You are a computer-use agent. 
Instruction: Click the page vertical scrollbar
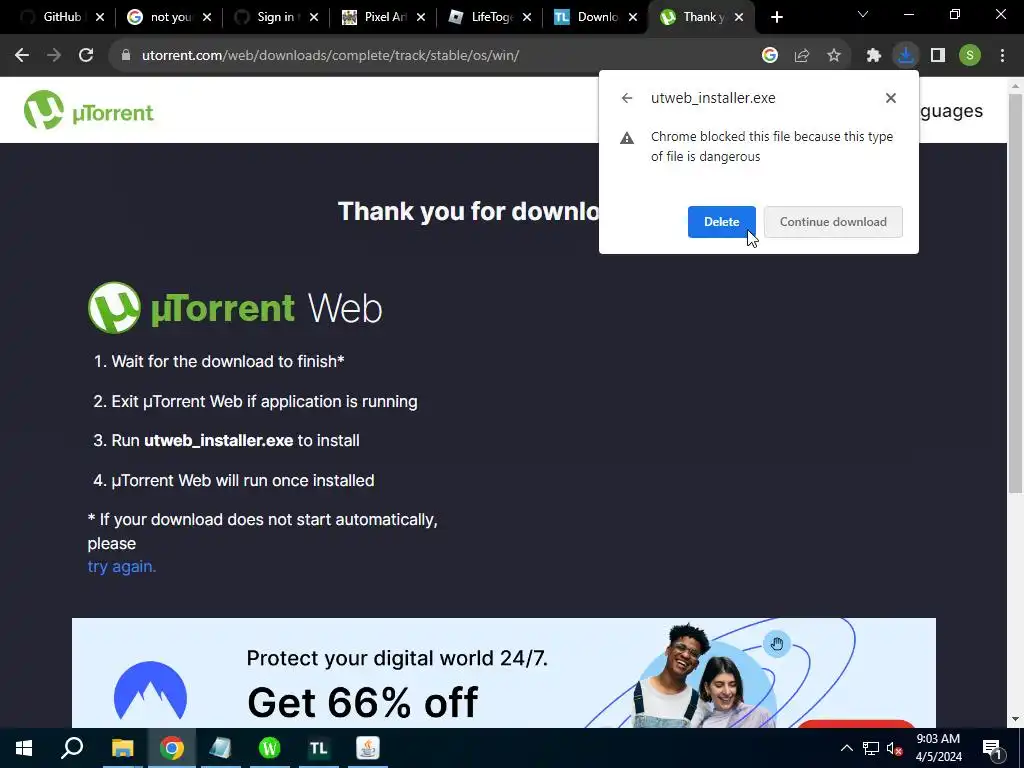(x=1015, y=293)
